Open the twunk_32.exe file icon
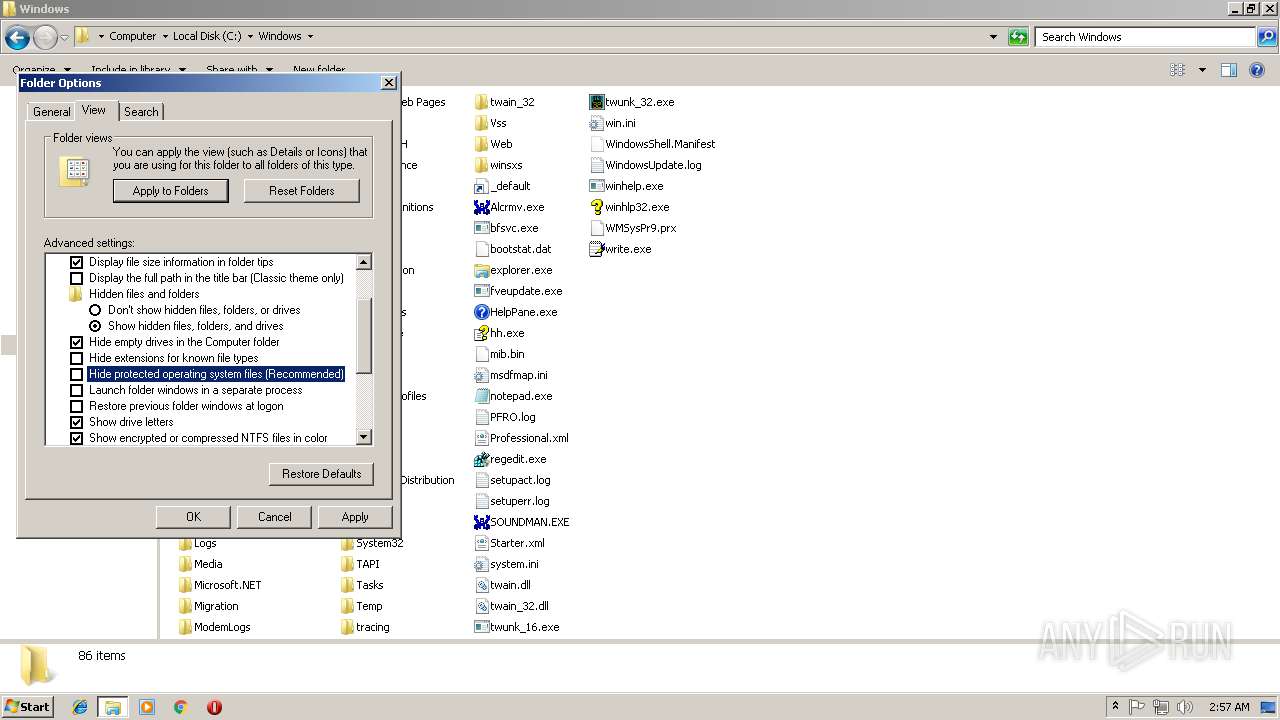This screenshot has height=720, width=1280. (597, 102)
